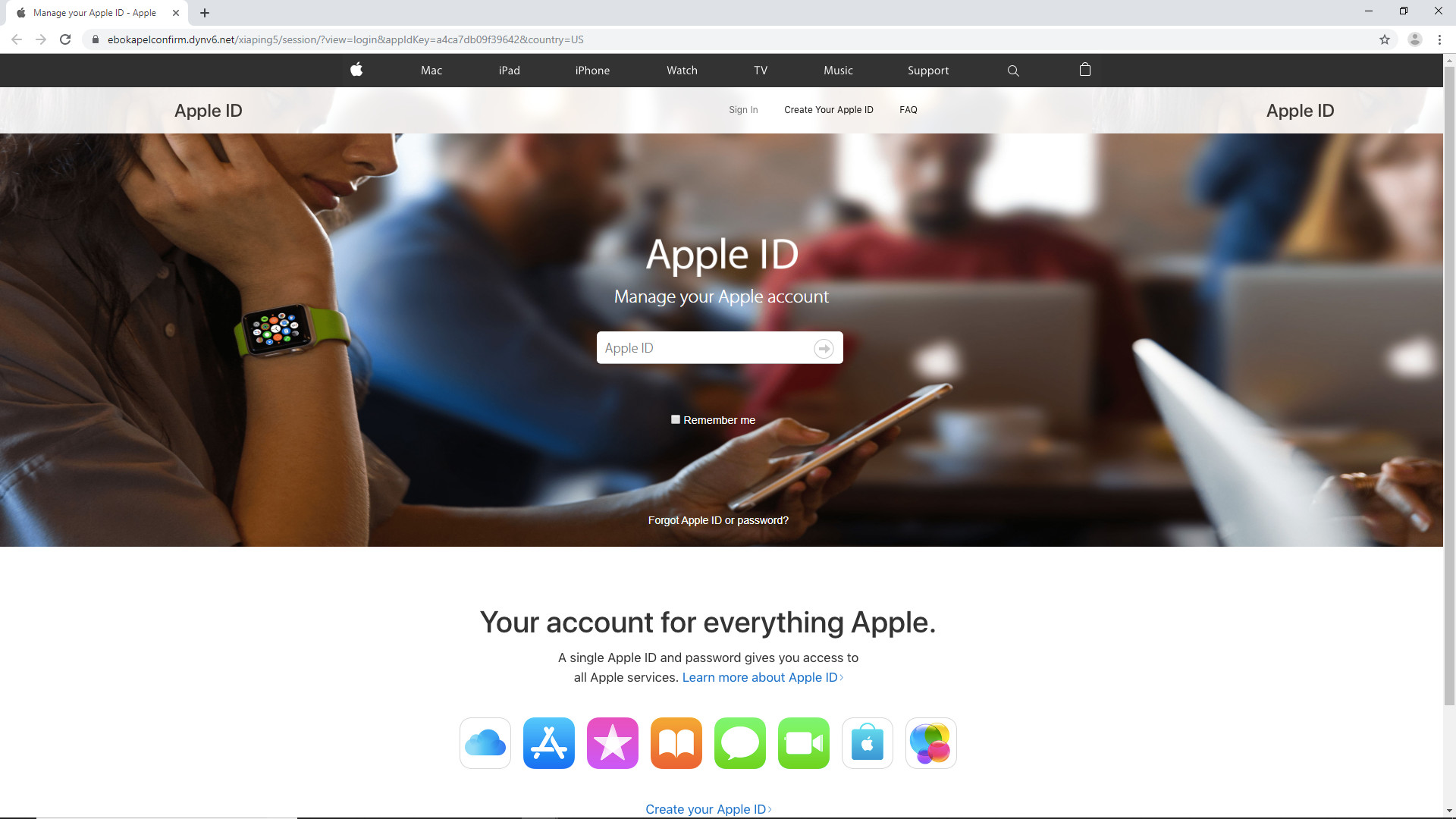
Task: Click the Apple ID input field
Action: [x=718, y=347]
